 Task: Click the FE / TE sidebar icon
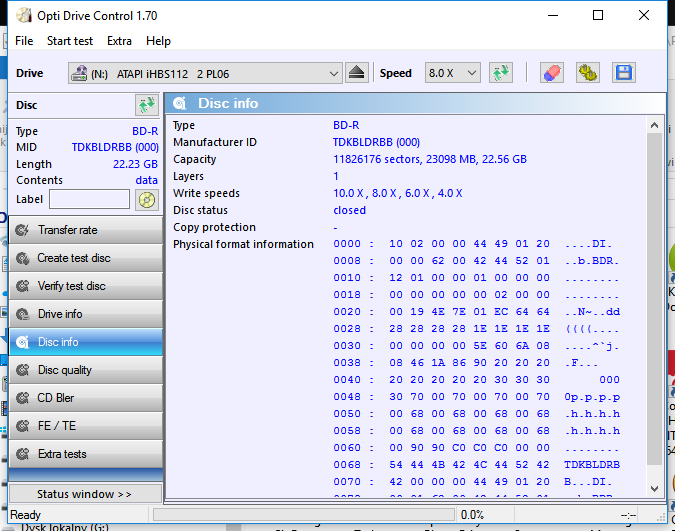tap(22, 426)
